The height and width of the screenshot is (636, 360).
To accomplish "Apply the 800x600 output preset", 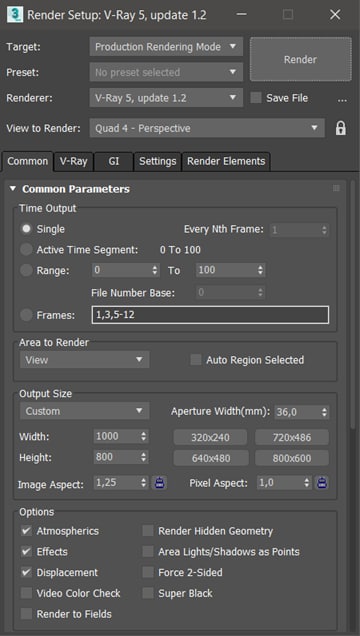I will (x=292, y=458).
